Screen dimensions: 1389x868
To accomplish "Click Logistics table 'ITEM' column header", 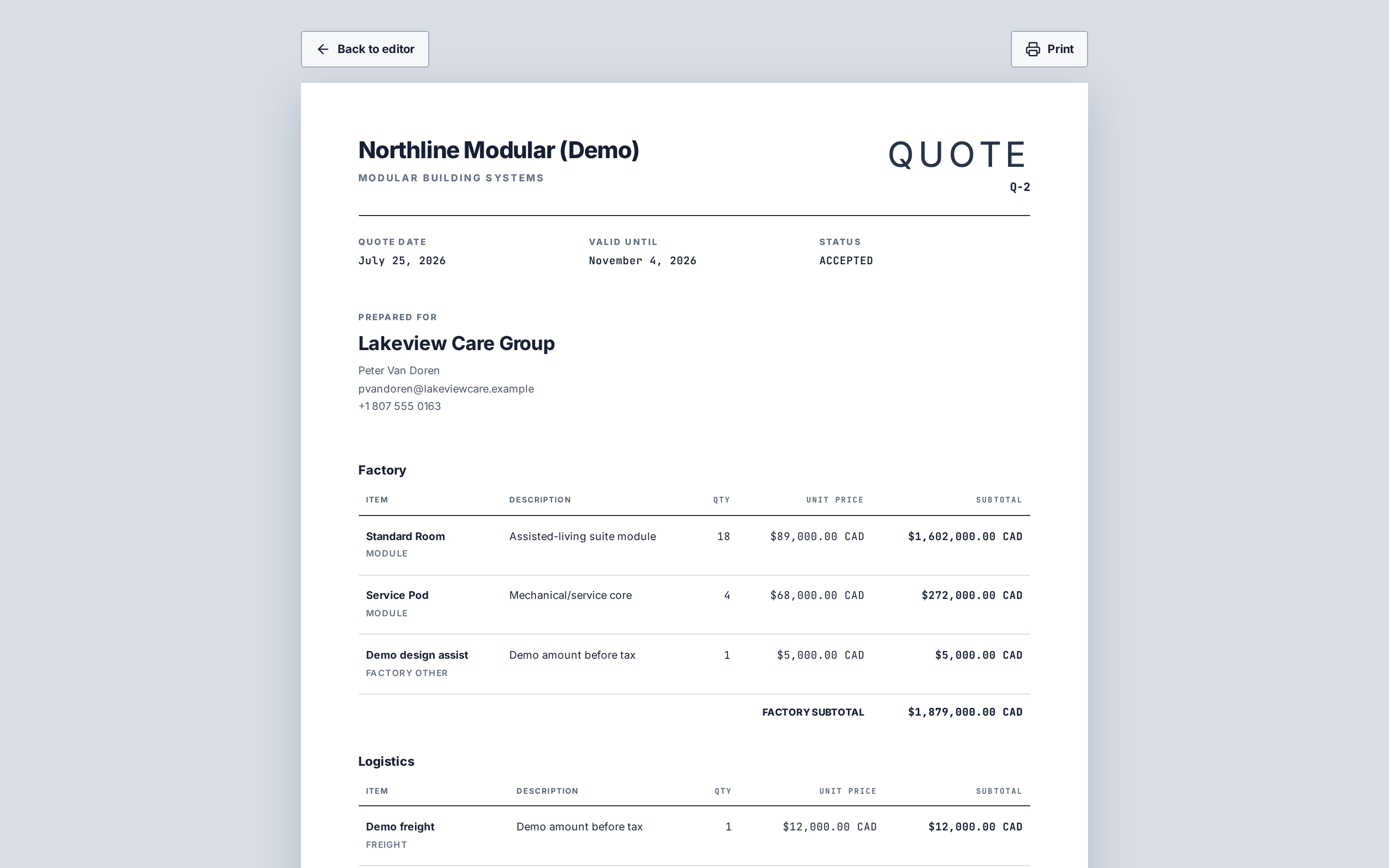I will tap(377, 791).
